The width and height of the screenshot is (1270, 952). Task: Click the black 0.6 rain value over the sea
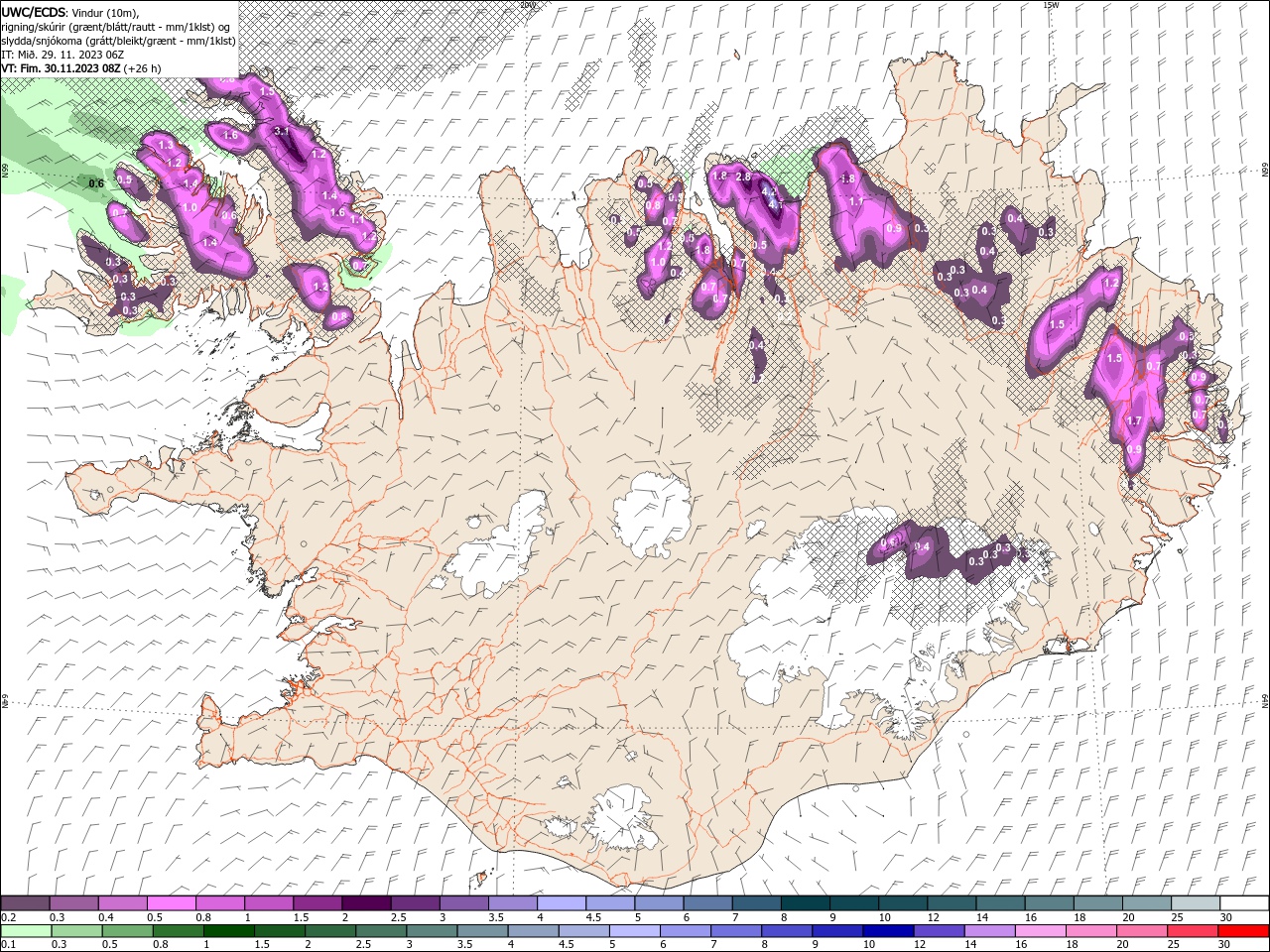[96, 183]
